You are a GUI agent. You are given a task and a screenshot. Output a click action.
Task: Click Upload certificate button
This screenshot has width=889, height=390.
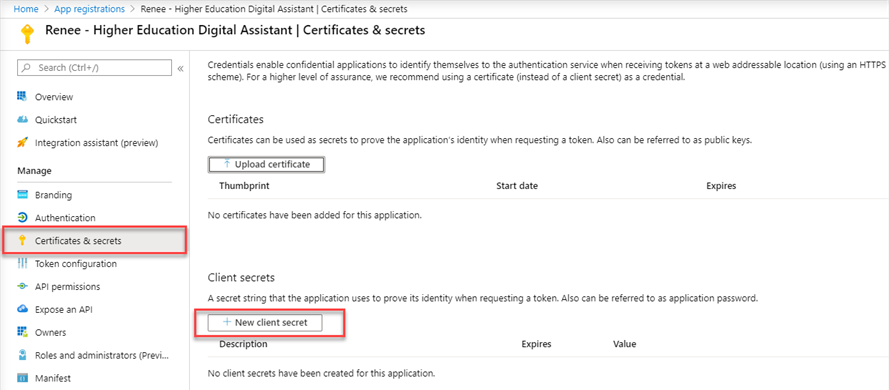coord(266,164)
